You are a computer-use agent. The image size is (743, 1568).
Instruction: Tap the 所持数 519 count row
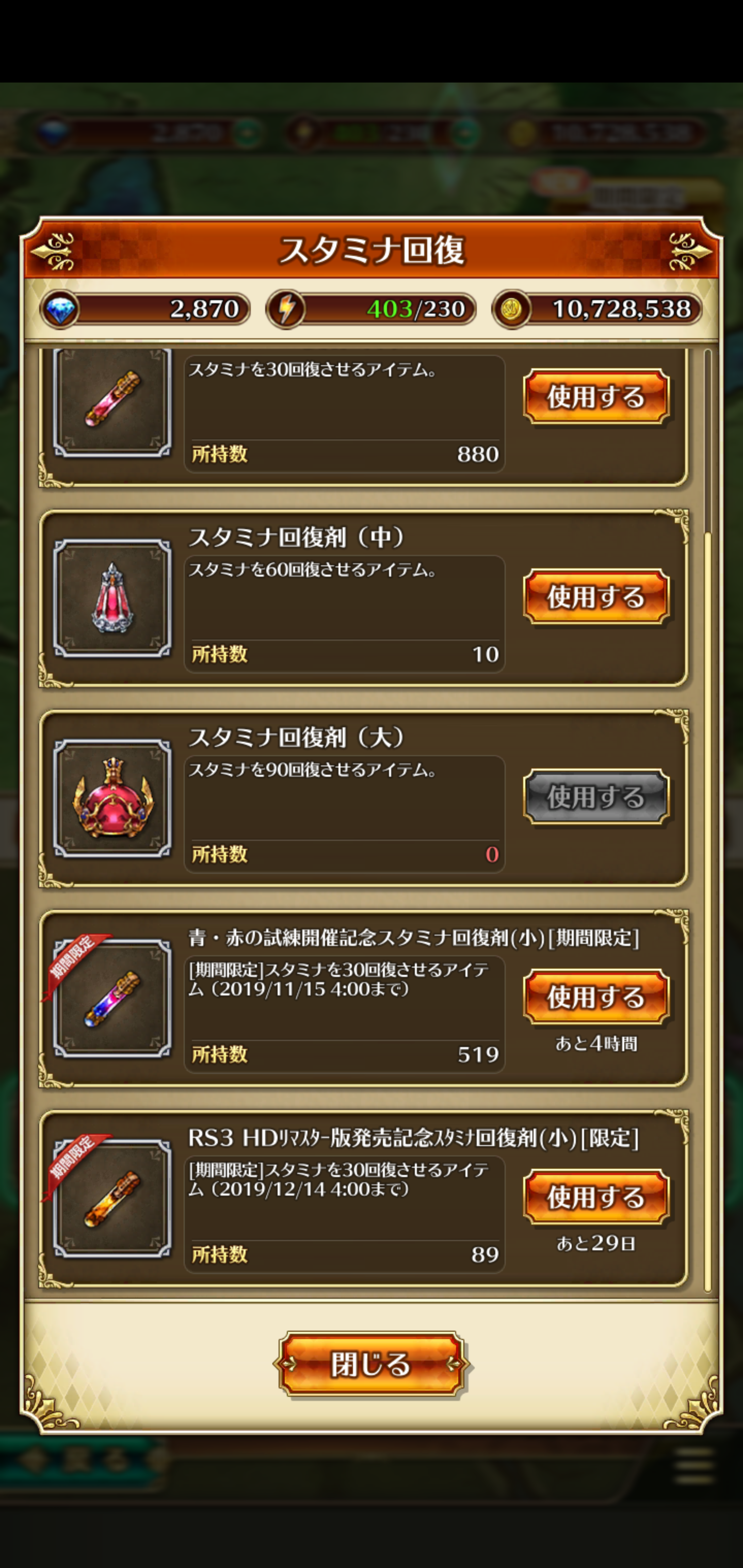[345, 1054]
